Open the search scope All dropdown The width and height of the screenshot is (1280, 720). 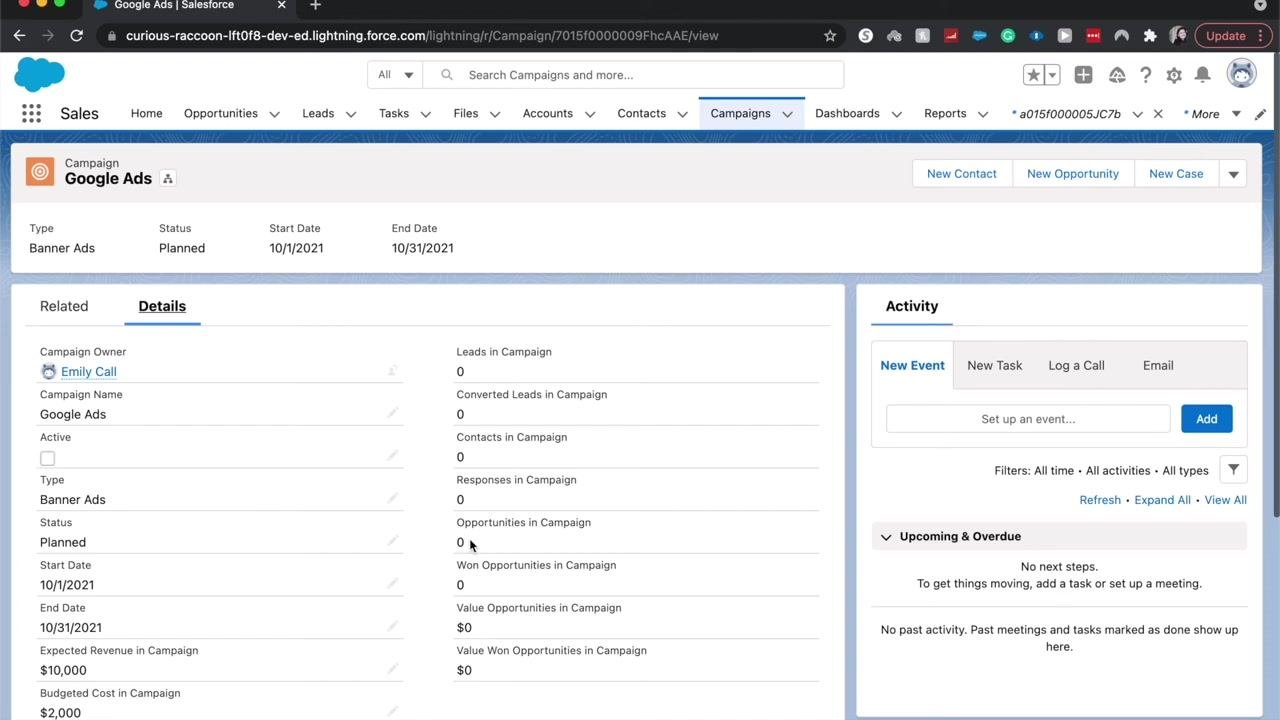[395, 75]
